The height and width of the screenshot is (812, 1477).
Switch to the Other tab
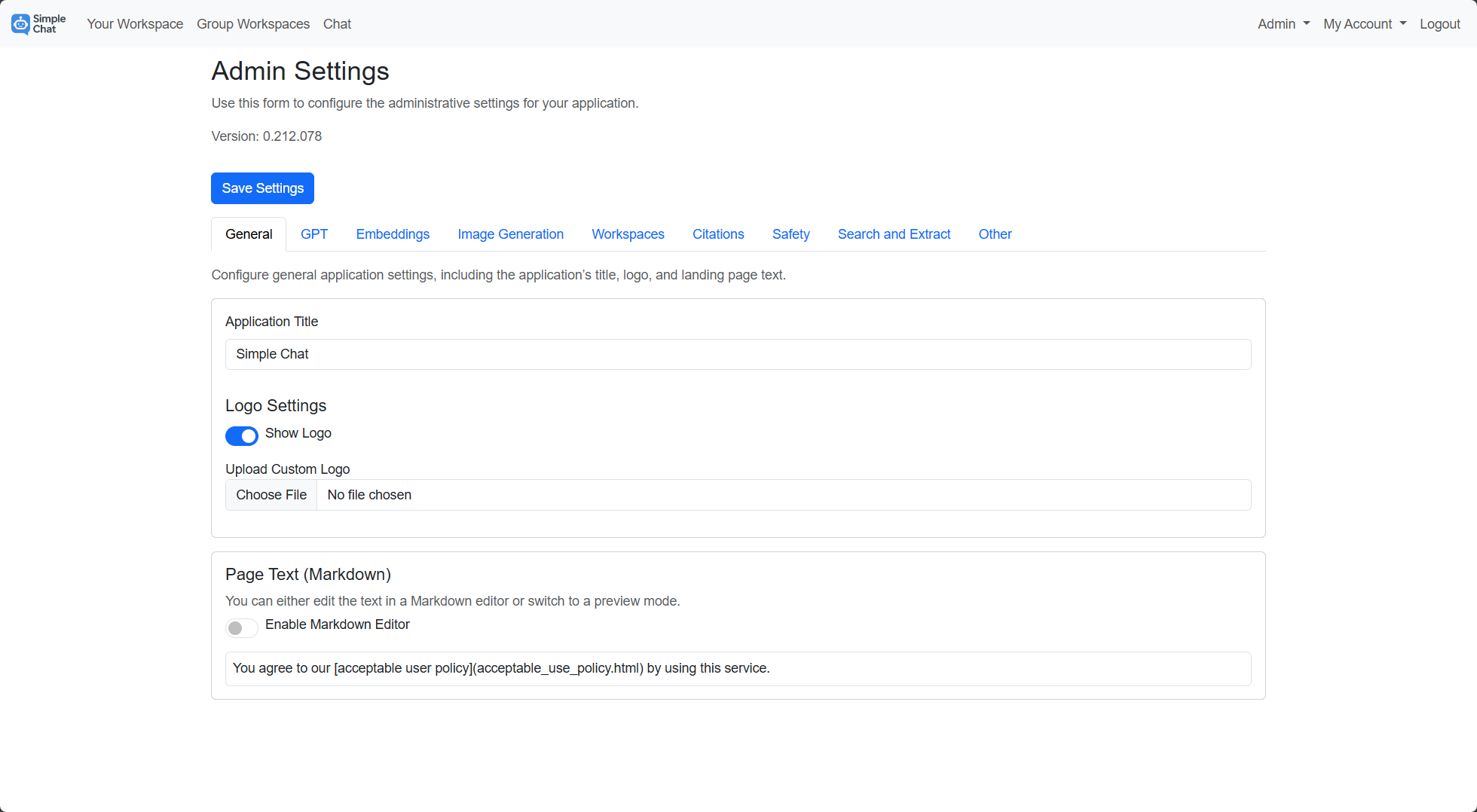[995, 234]
